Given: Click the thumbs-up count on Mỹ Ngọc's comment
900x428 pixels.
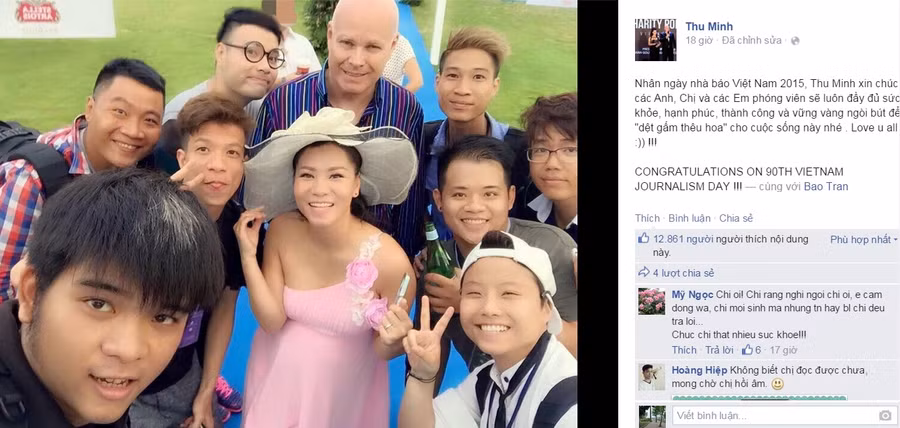Looking at the screenshot, I should point(751,349).
